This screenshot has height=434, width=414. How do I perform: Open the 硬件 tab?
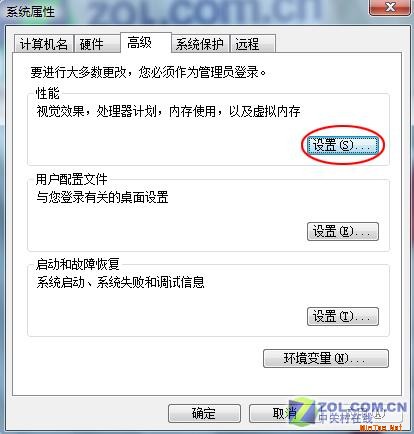click(x=97, y=44)
